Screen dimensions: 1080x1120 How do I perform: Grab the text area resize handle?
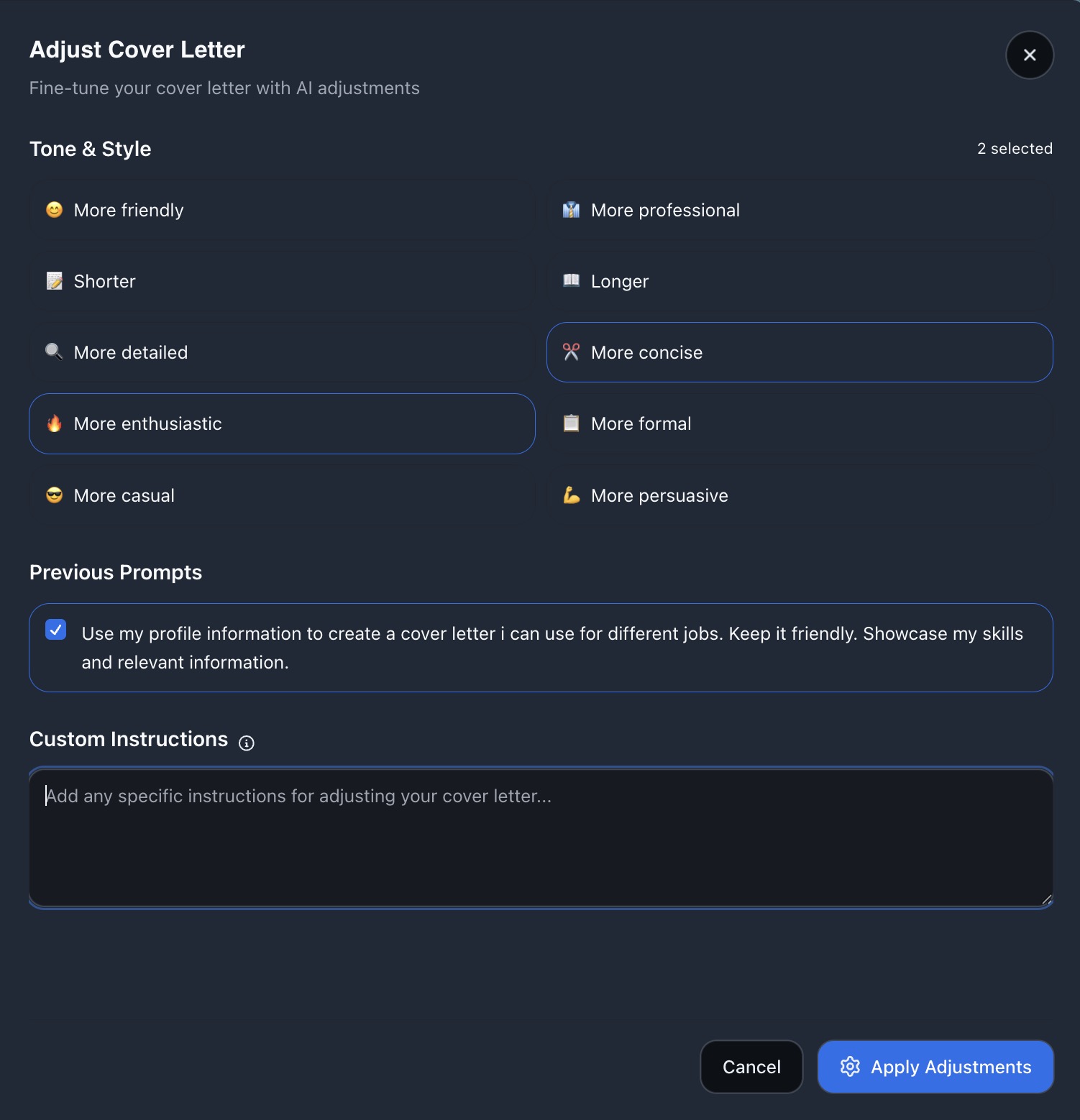click(x=1046, y=899)
